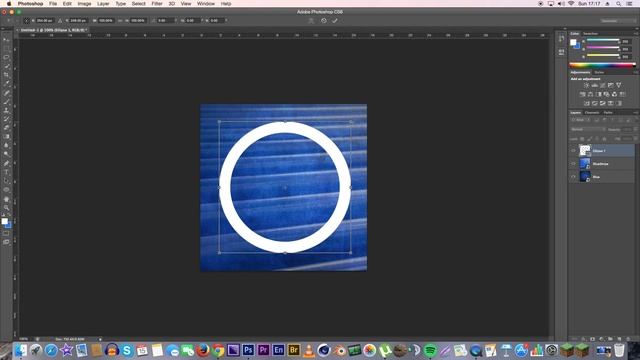Select the Crop tool
The width and height of the screenshot is (640, 360).
pos(6,75)
